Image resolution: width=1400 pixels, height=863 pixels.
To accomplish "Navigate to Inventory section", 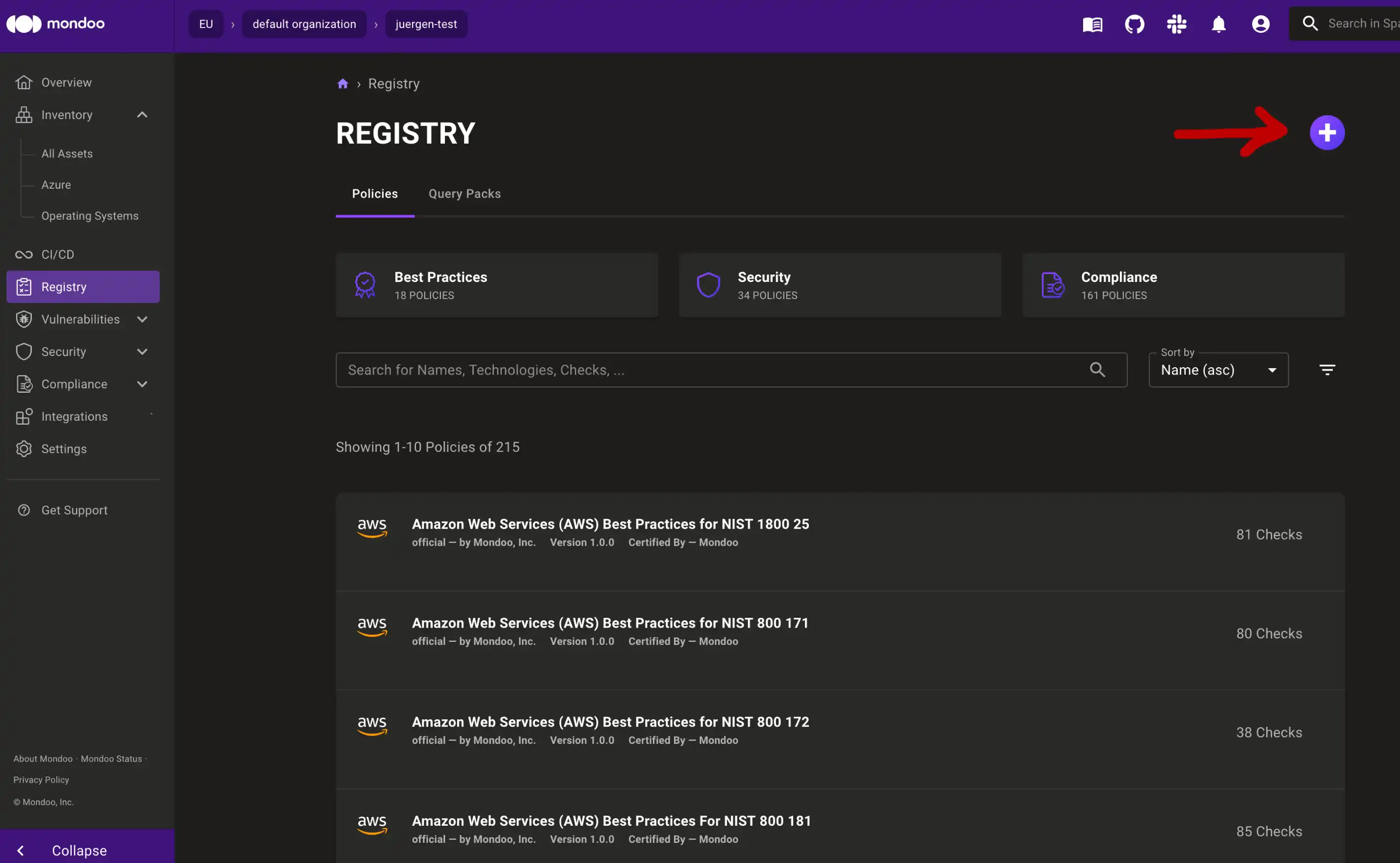I will pos(66,114).
